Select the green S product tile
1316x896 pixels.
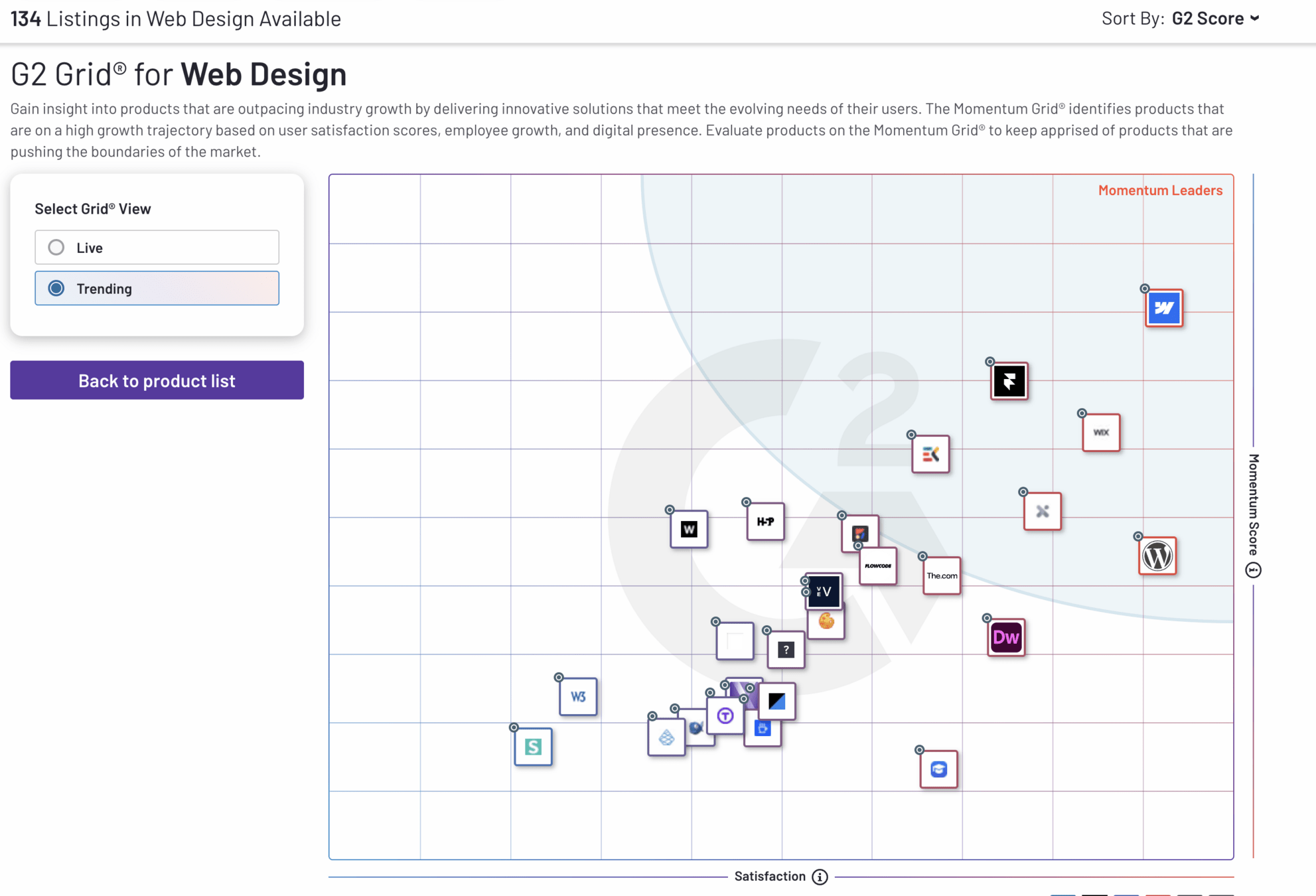click(533, 747)
